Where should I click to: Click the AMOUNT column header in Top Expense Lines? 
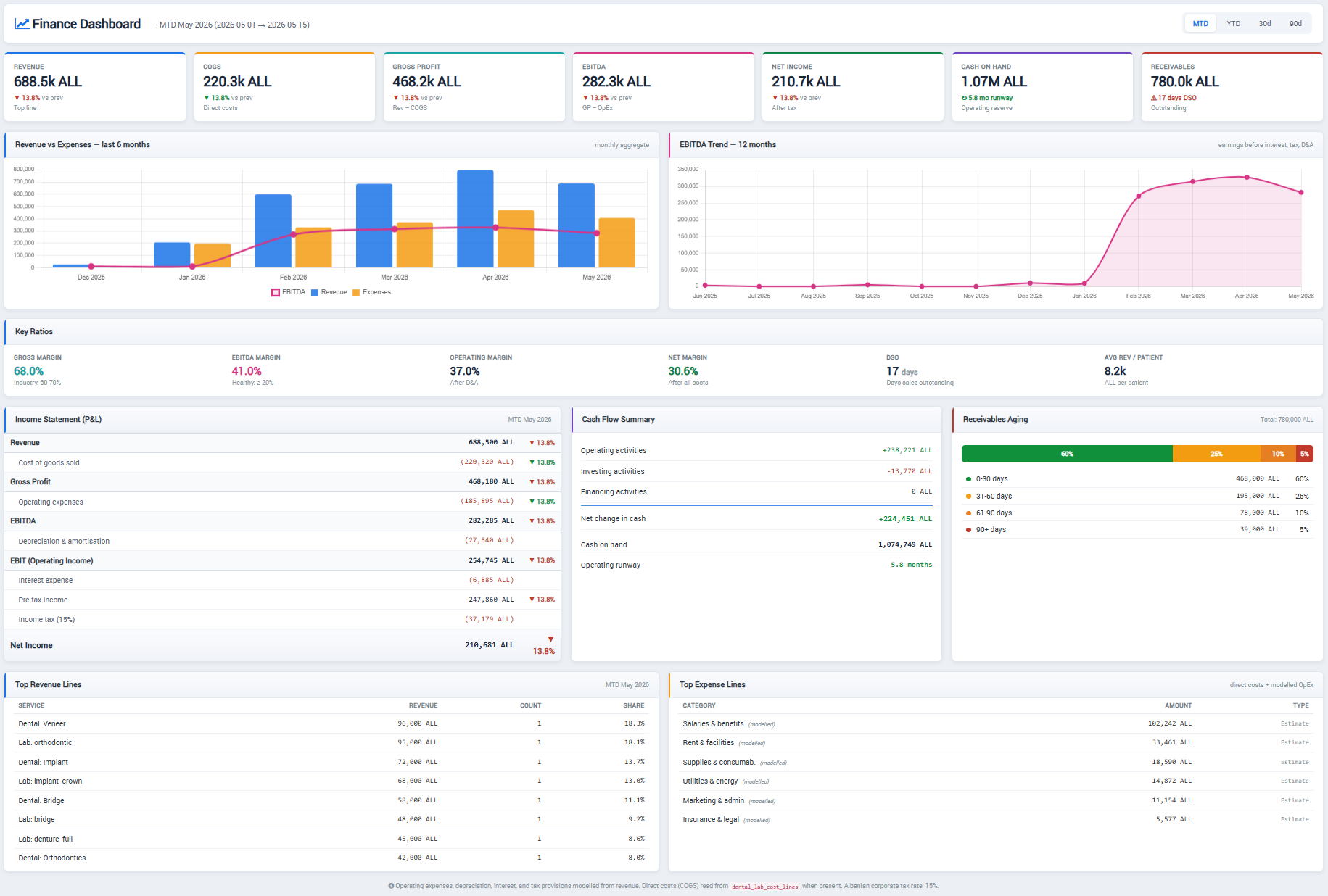[x=1178, y=705]
